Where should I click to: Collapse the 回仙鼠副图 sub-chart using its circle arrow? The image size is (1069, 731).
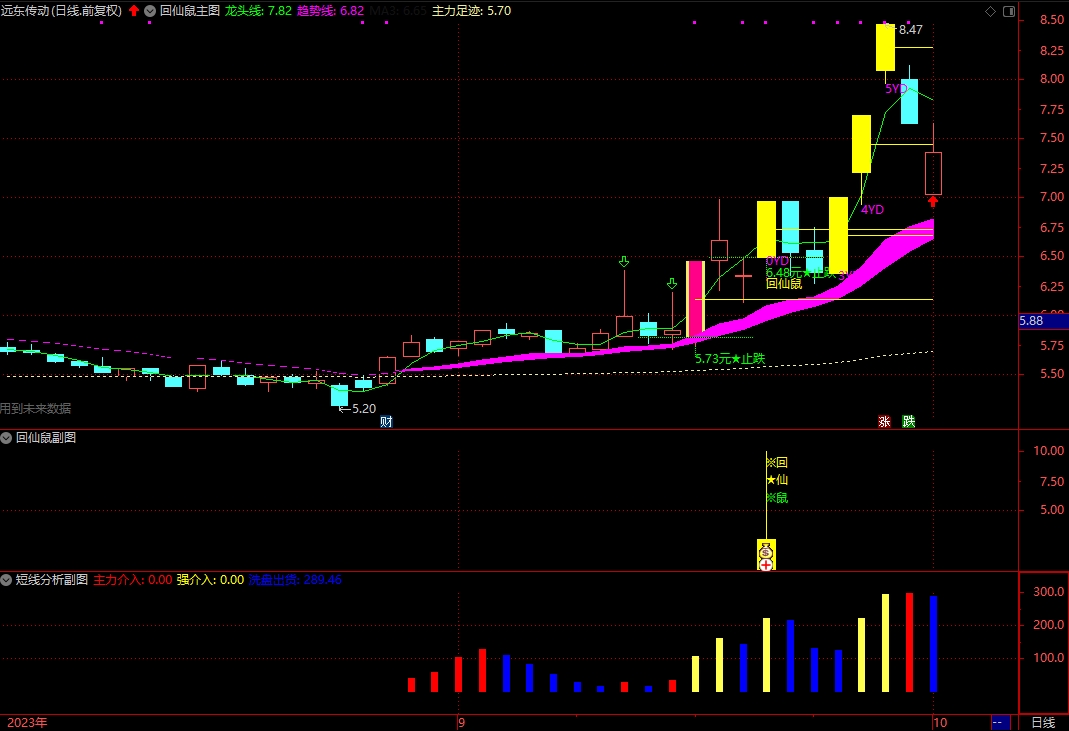[x=6, y=438]
